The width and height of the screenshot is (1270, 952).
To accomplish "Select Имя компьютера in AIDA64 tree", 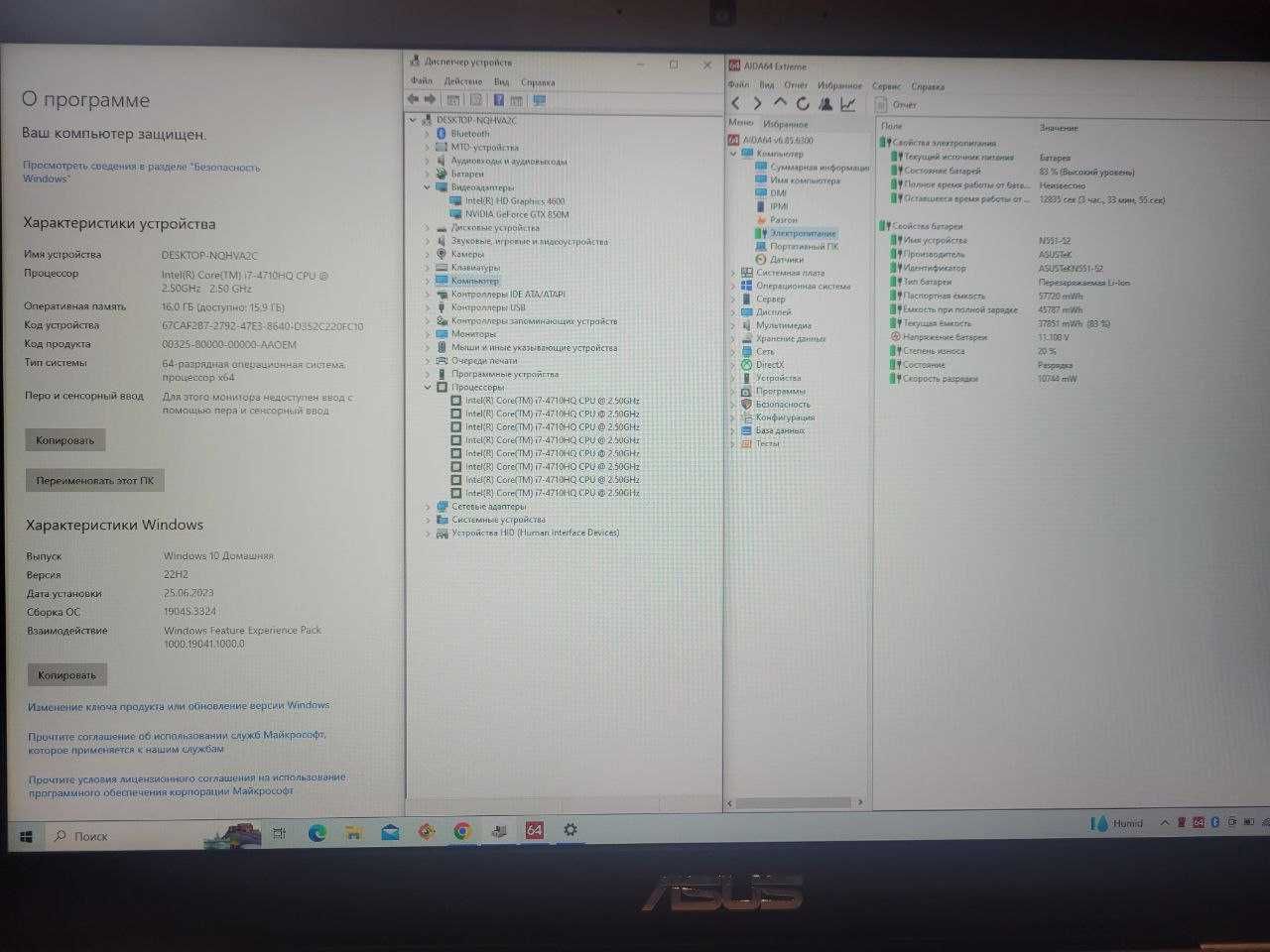I will pyautogui.click(x=805, y=180).
